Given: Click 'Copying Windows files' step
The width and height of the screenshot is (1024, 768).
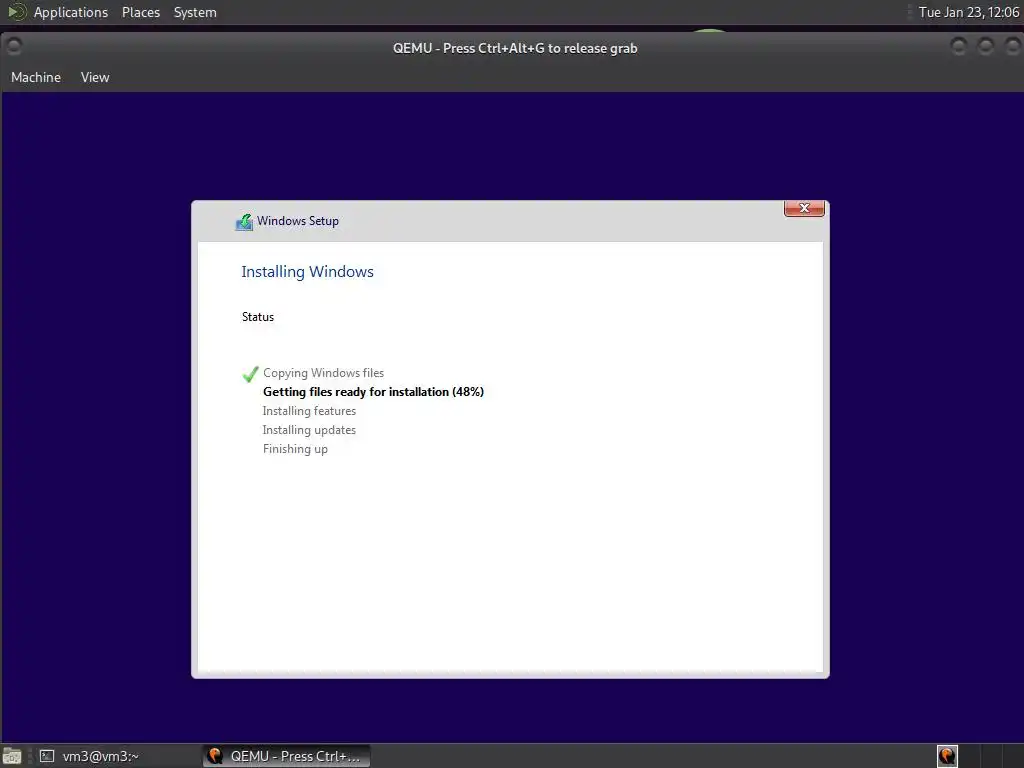Looking at the screenshot, I should (x=323, y=373).
